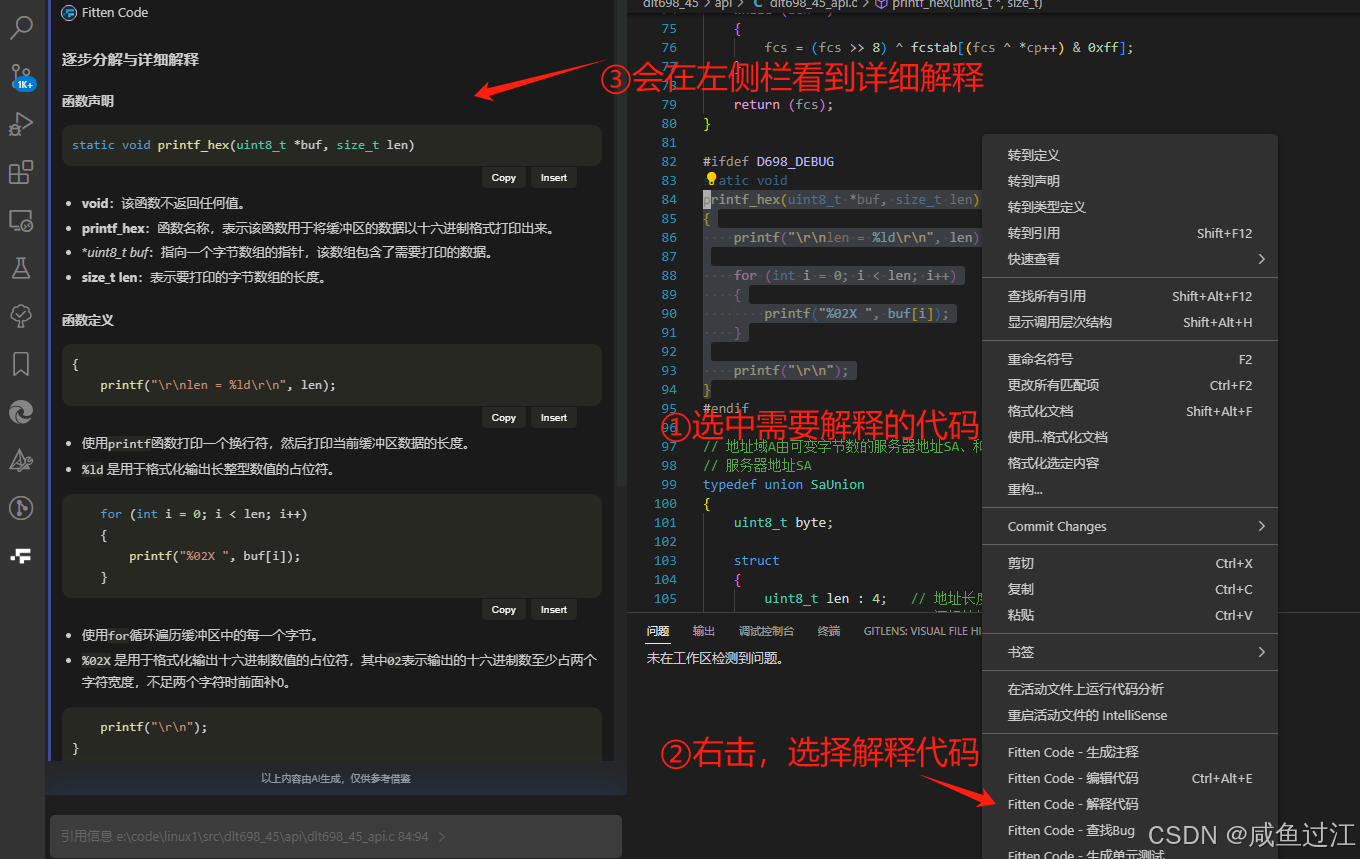Copy the for loop code snippet
This screenshot has height=859, width=1360.
(x=504, y=610)
